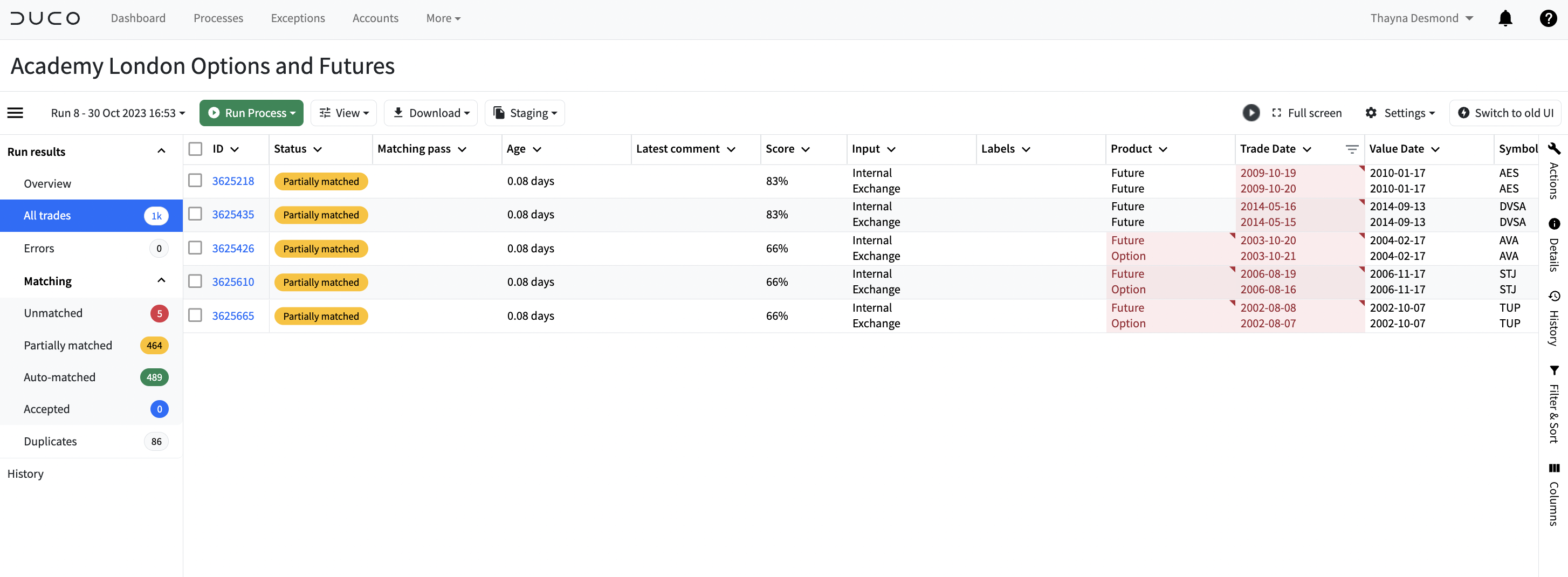Select Partially matched in sidebar
This screenshot has height=577, width=1568.
tap(91, 345)
